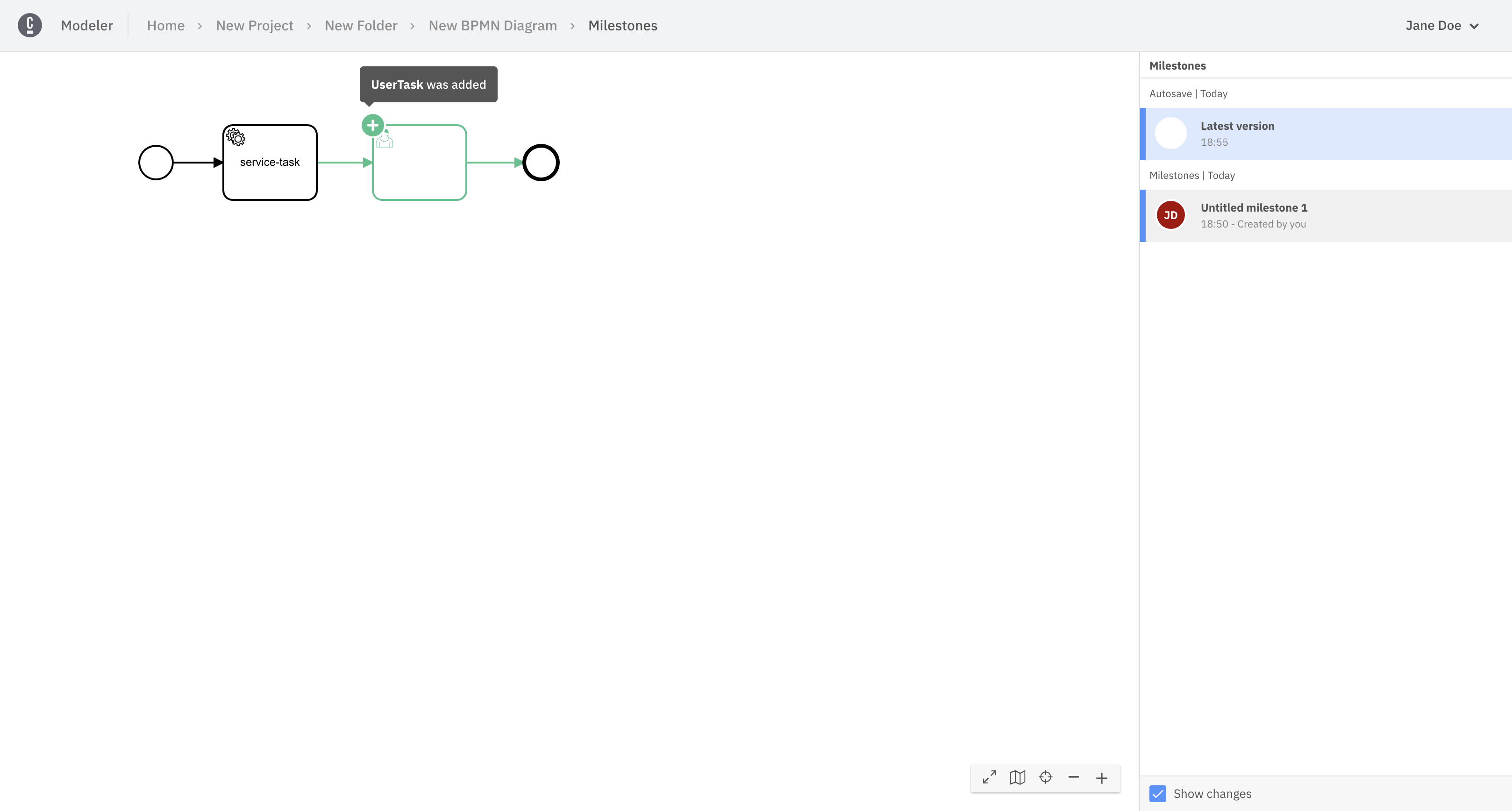Click the fullscreen expand icon
The width and height of the screenshot is (1512, 811).
pos(990,777)
